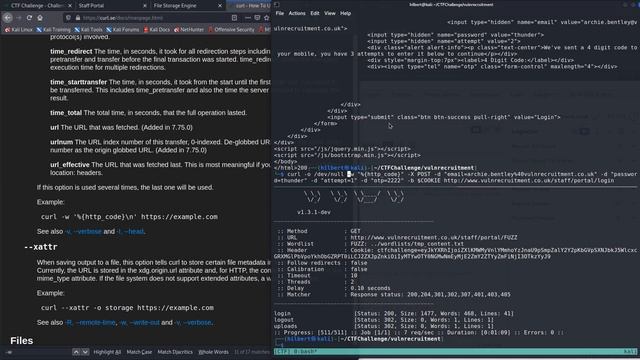Click the v1.3.1-dev ffuf version text

(x=314, y=212)
